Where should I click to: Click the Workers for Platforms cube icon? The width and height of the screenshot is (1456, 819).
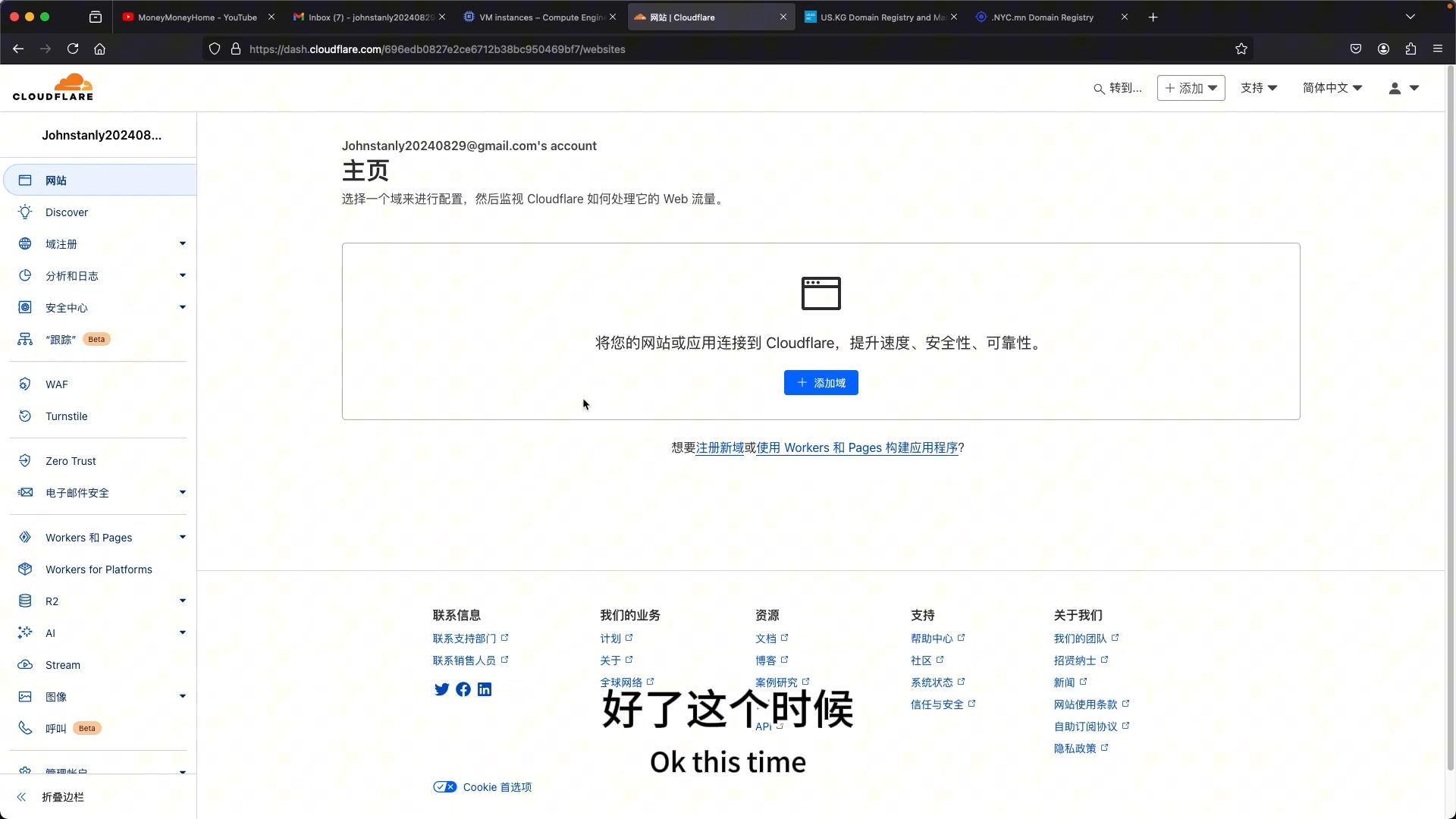click(x=25, y=570)
